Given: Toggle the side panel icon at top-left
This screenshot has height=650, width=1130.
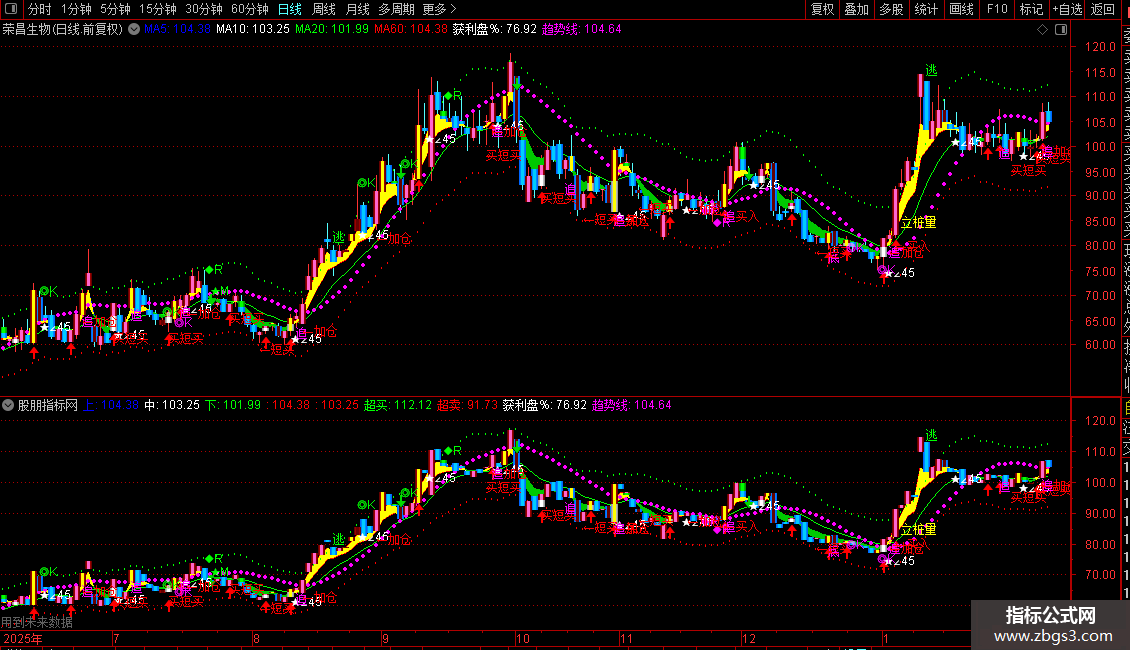Looking at the screenshot, I should click(x=11, y=9).
